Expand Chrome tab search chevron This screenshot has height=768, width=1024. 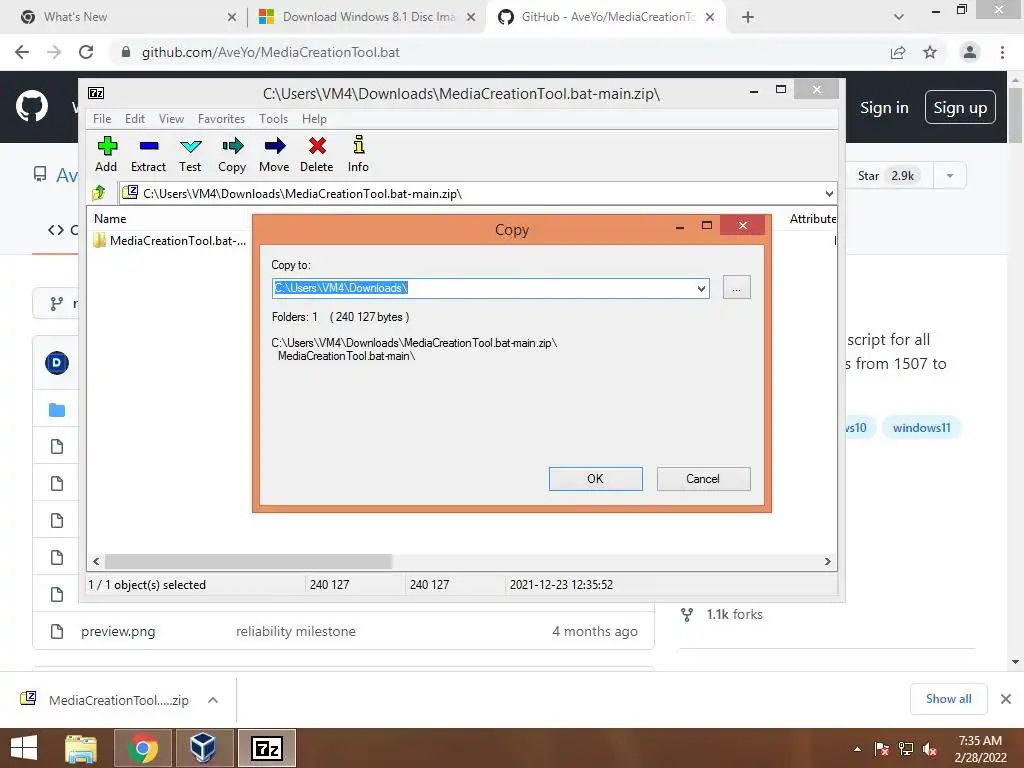[899, 17]
